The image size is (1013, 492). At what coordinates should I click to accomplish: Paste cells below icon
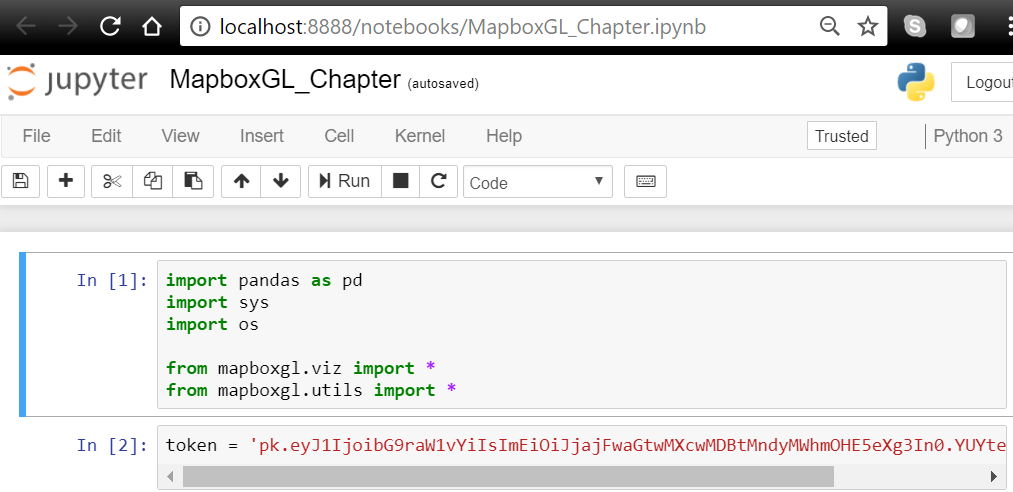point(193,181)
